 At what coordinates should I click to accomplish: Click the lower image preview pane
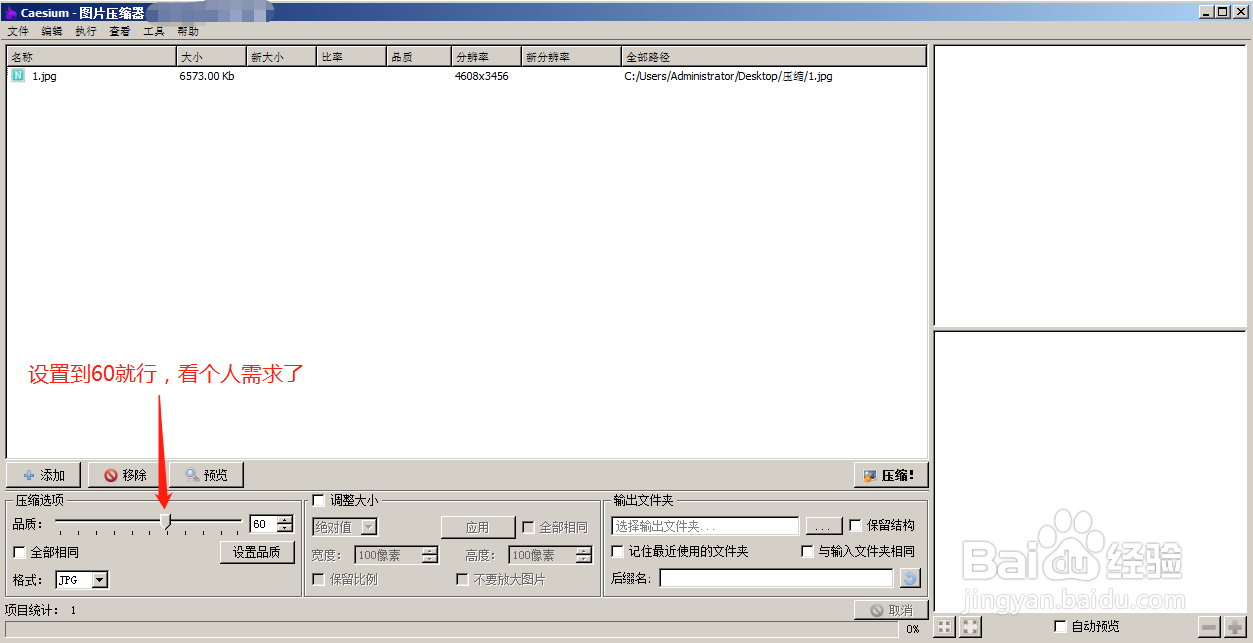pos(1090,472)
